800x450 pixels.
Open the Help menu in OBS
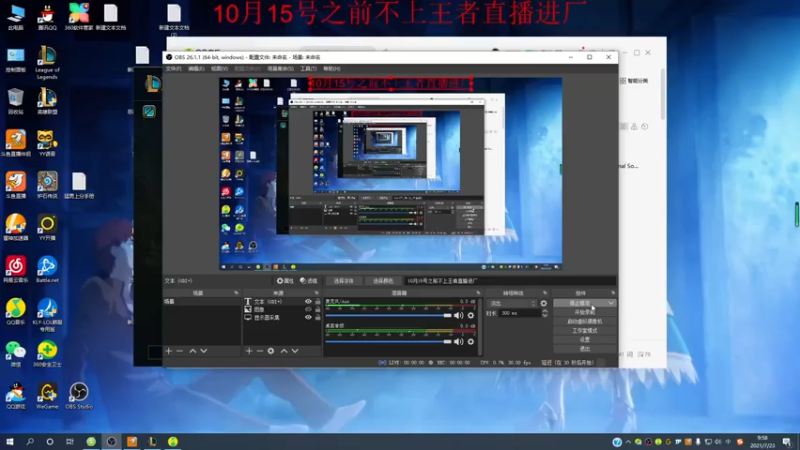coord(332,68)
